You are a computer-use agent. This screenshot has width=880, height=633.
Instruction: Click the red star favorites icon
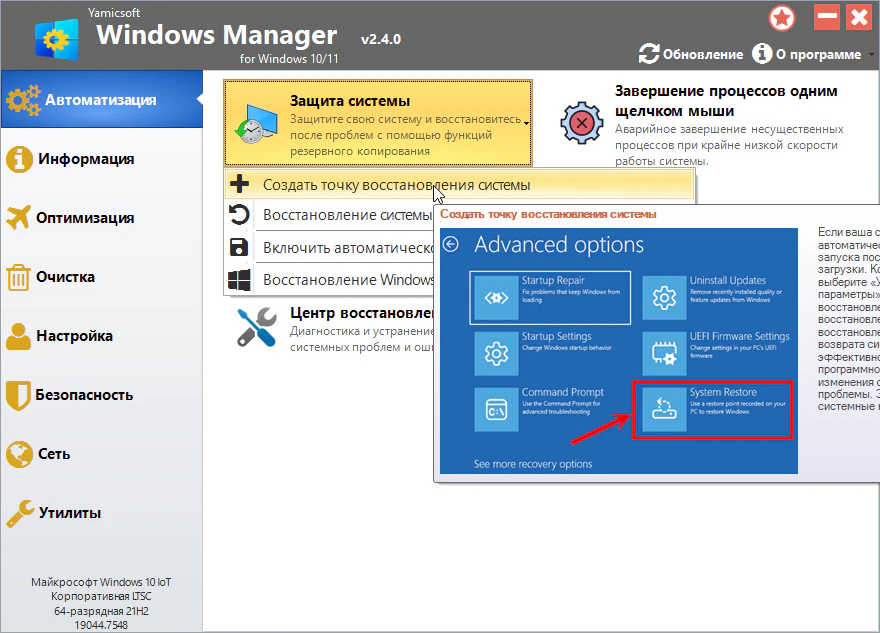pyautogui.click(x=781, y=19)
